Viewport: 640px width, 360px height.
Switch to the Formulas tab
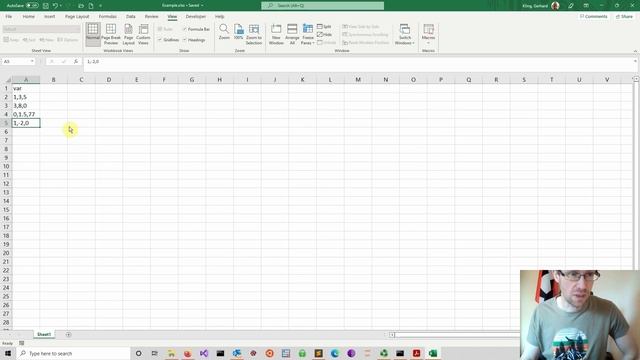tap(108, 17)
